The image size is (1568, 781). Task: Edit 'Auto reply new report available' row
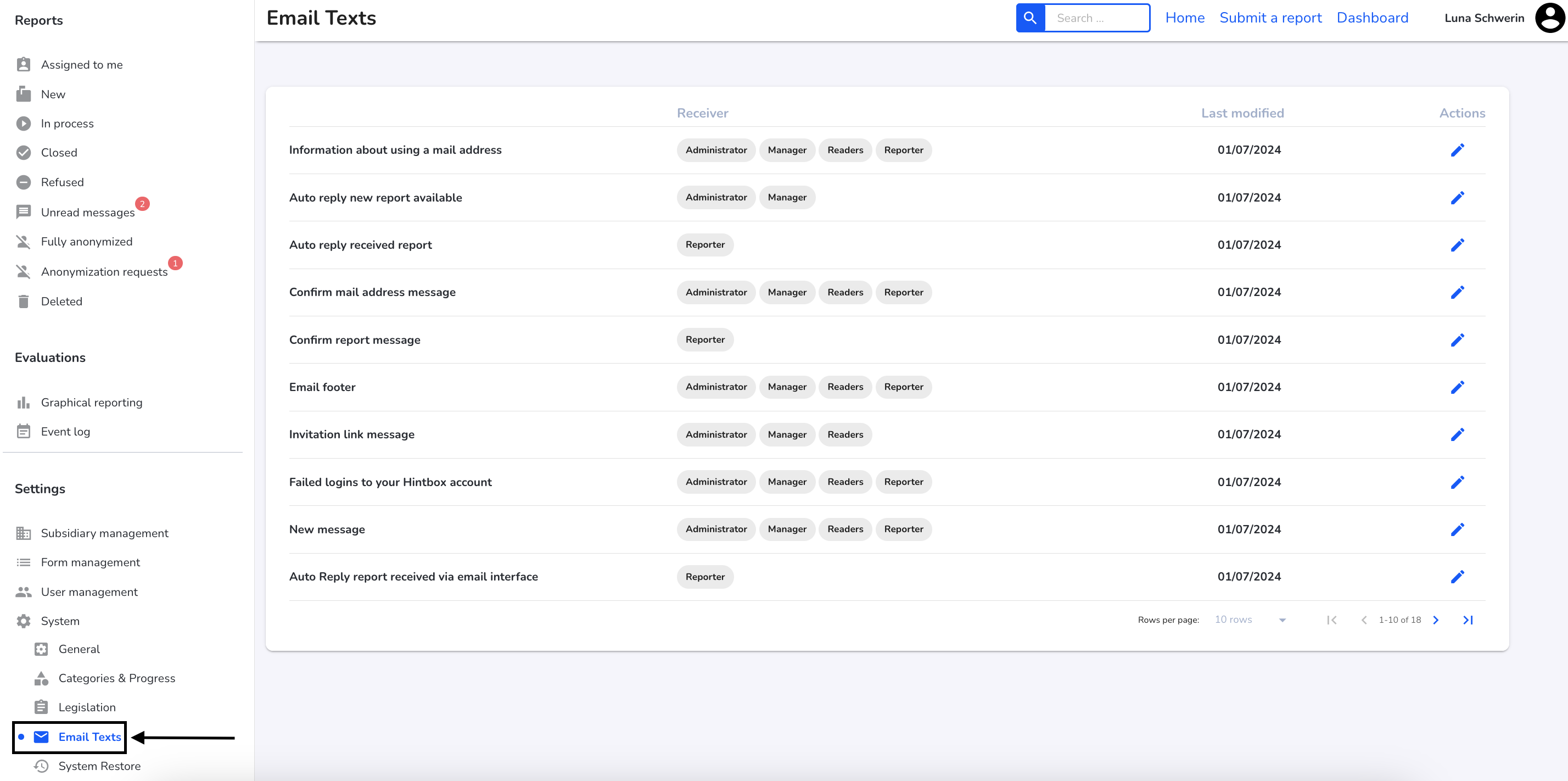[1457, 197]
